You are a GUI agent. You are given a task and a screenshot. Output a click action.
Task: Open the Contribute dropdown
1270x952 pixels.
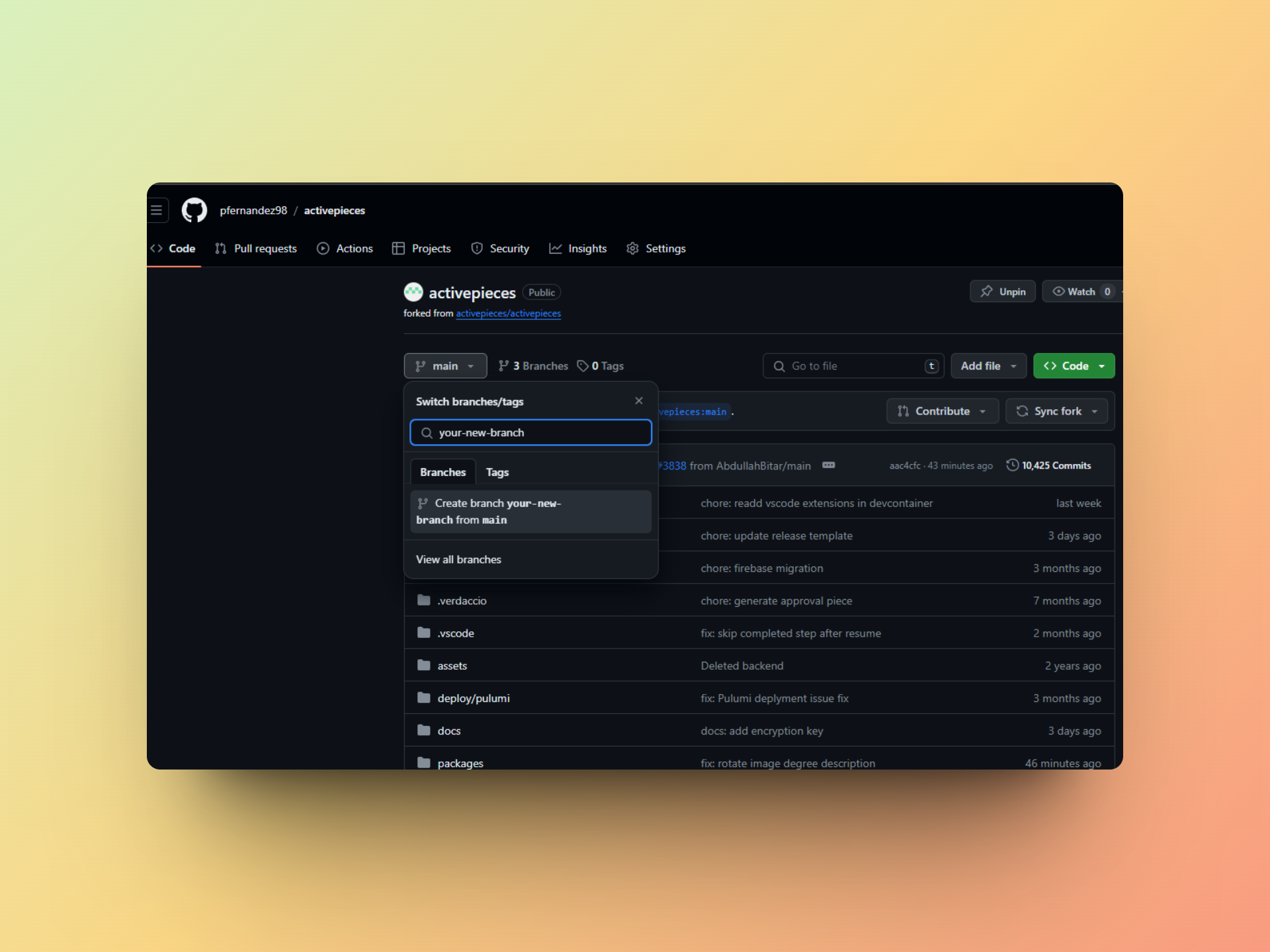[943, 411]
